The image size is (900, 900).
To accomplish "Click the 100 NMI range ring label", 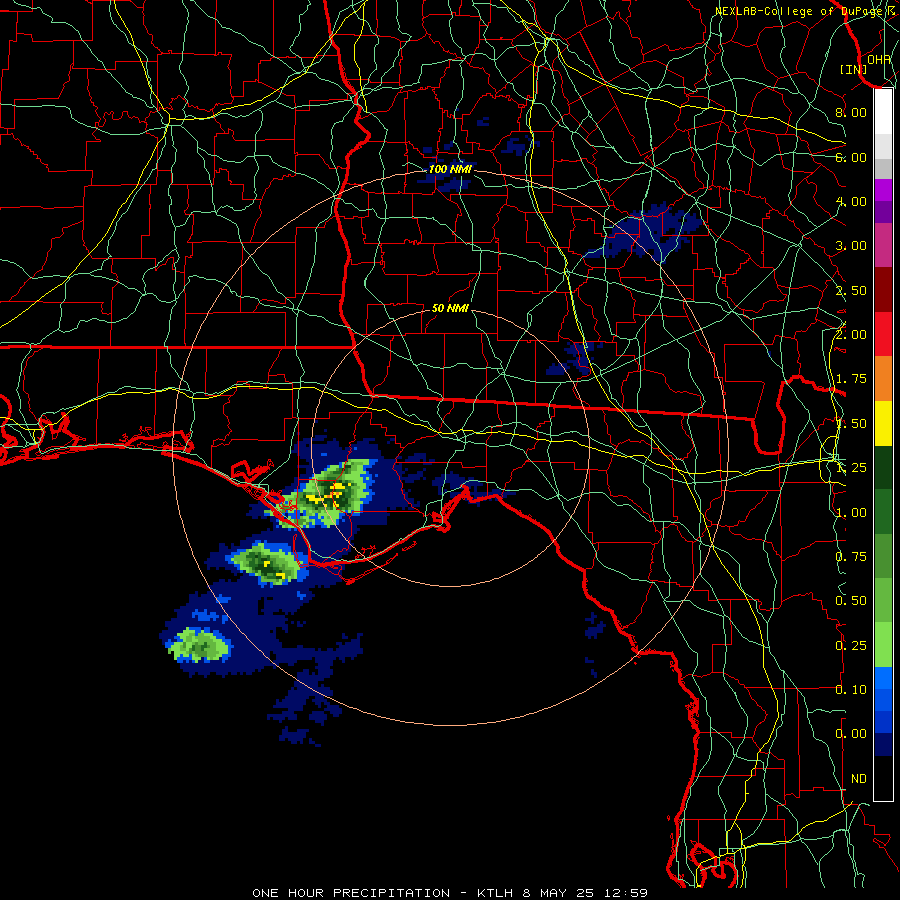I will [x=450, y=169].
